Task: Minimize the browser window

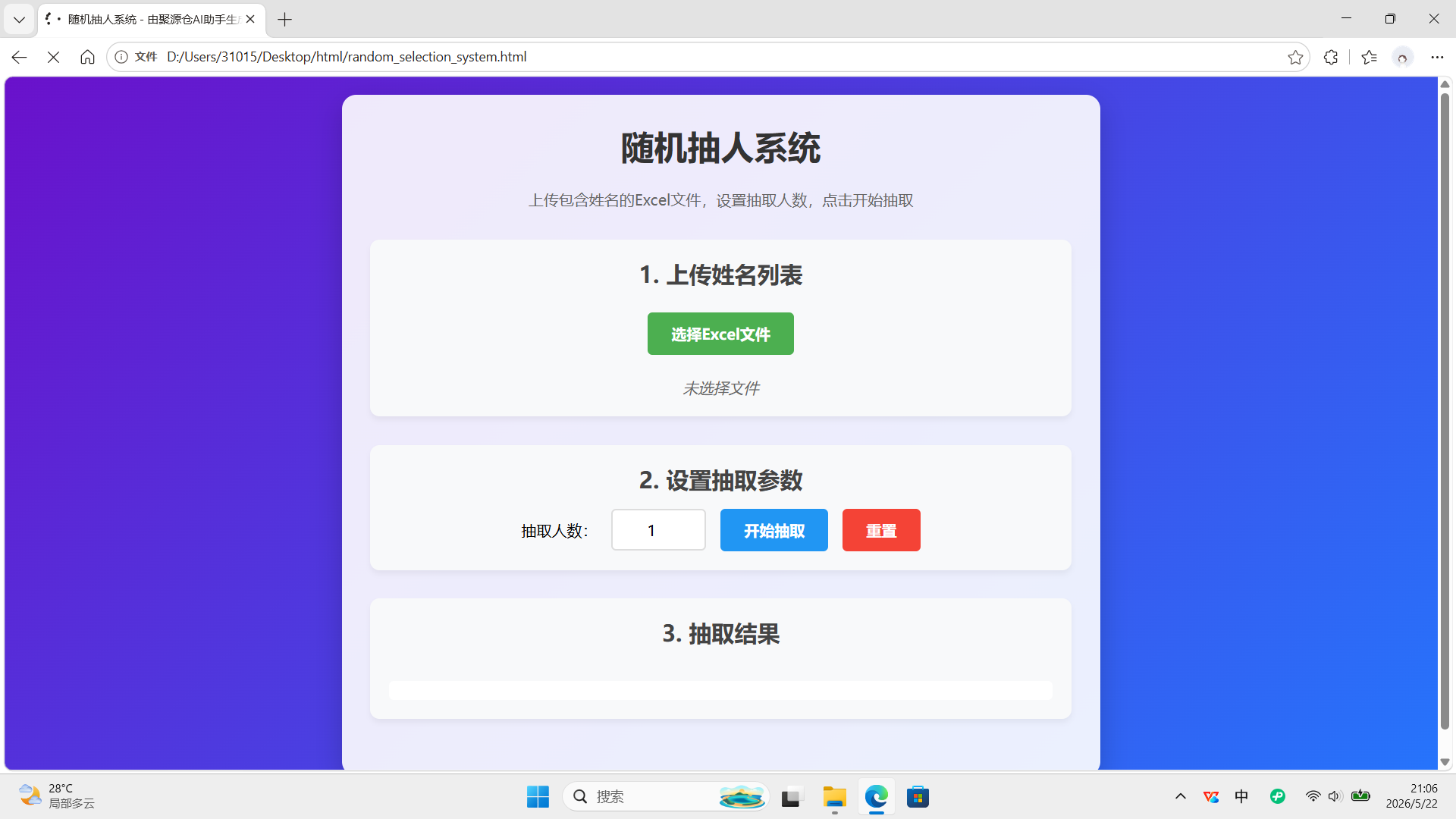Action: pyautogui.click(x=1347, y=19)
